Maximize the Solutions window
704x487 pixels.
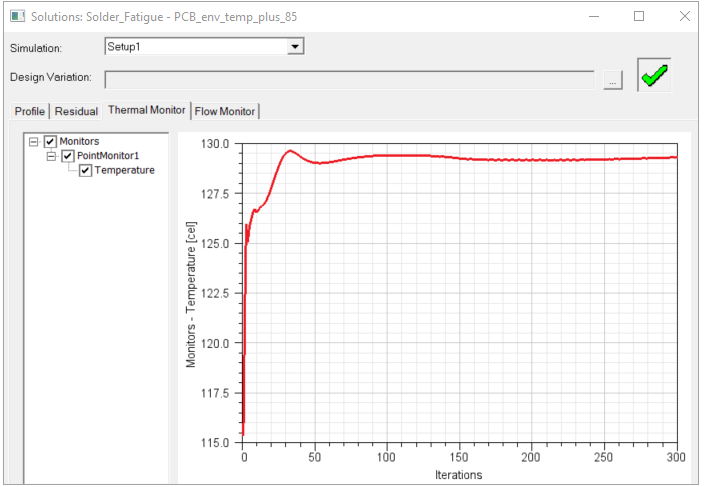(639, 16)
